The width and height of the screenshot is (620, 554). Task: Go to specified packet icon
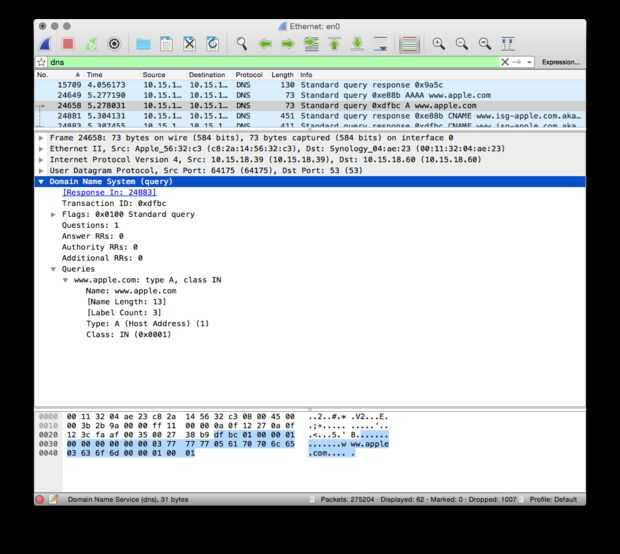tap(311, 43)
